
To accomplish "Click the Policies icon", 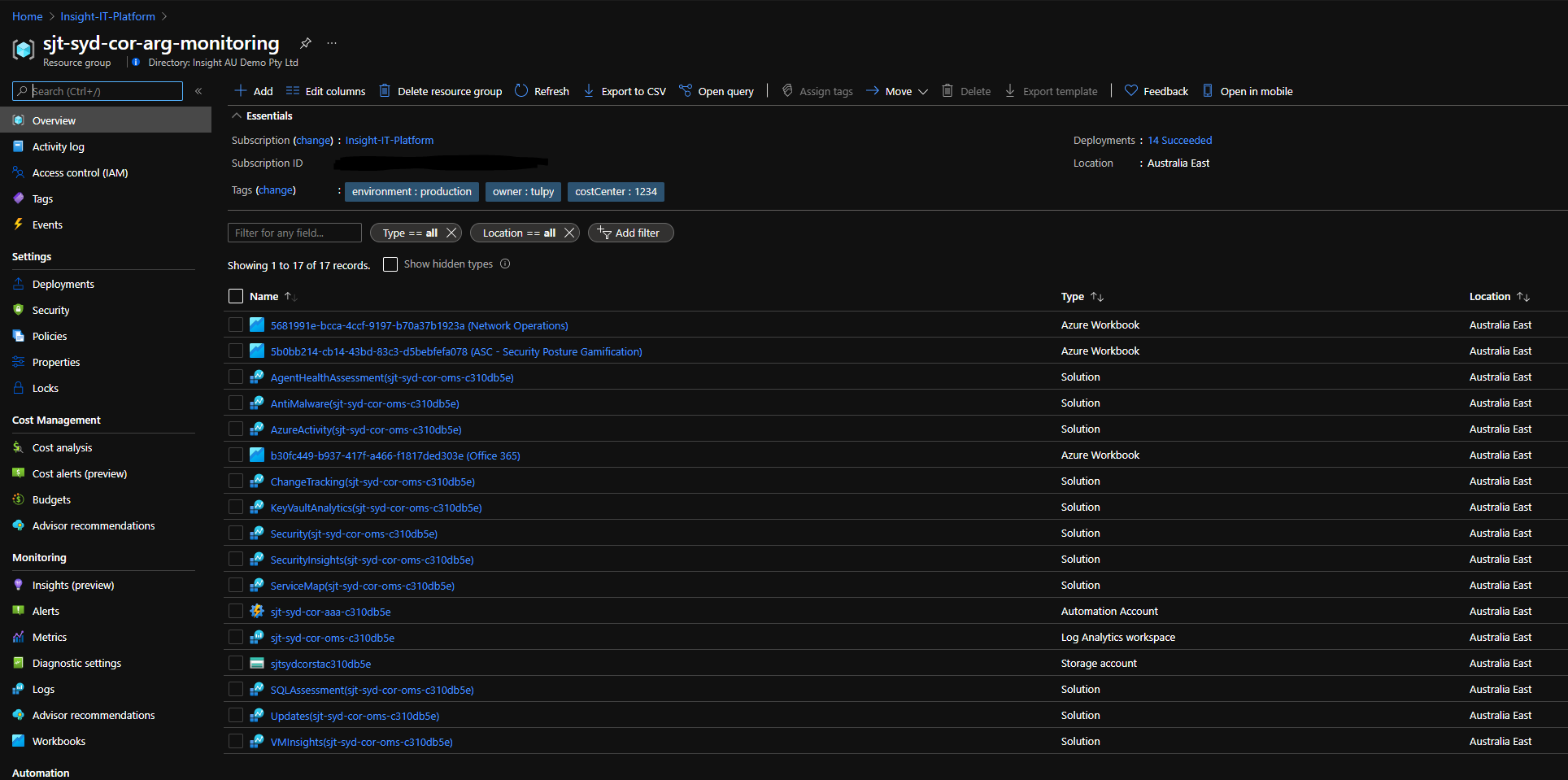I will pyautogui.click(x=18, y=336).
